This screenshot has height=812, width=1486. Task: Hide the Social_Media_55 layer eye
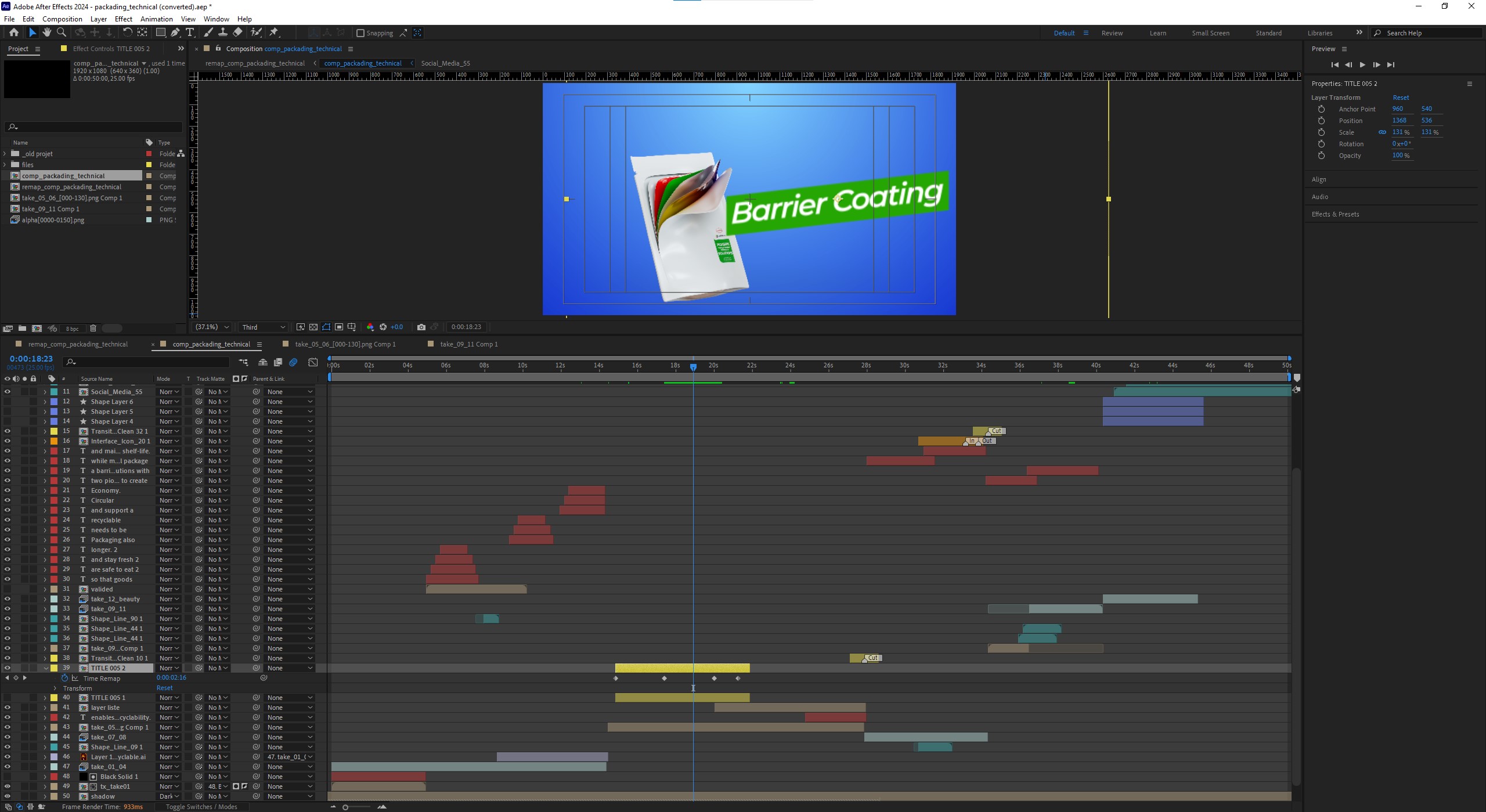click(8, 392)
